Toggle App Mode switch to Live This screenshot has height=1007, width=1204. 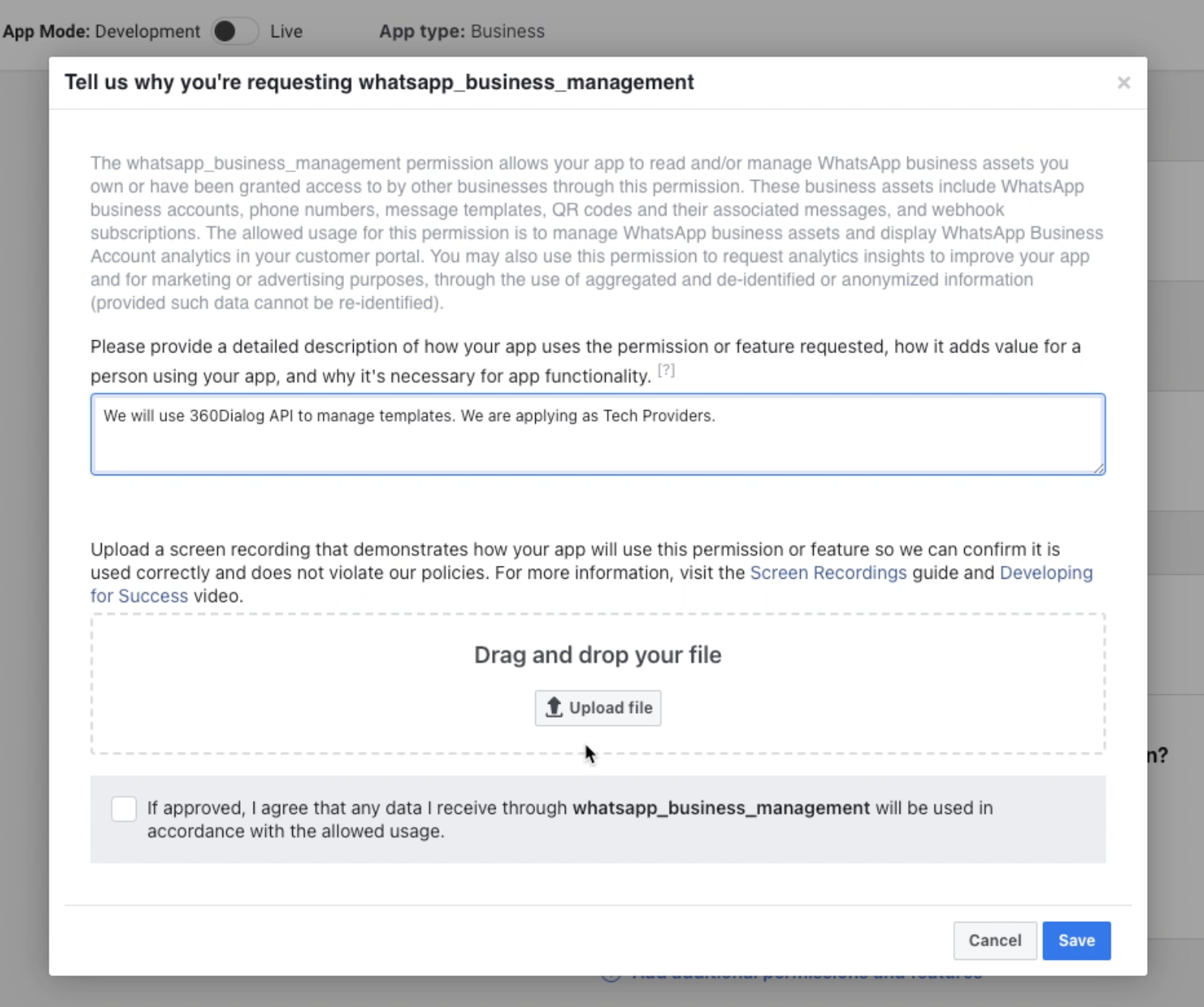pos(235,31)
